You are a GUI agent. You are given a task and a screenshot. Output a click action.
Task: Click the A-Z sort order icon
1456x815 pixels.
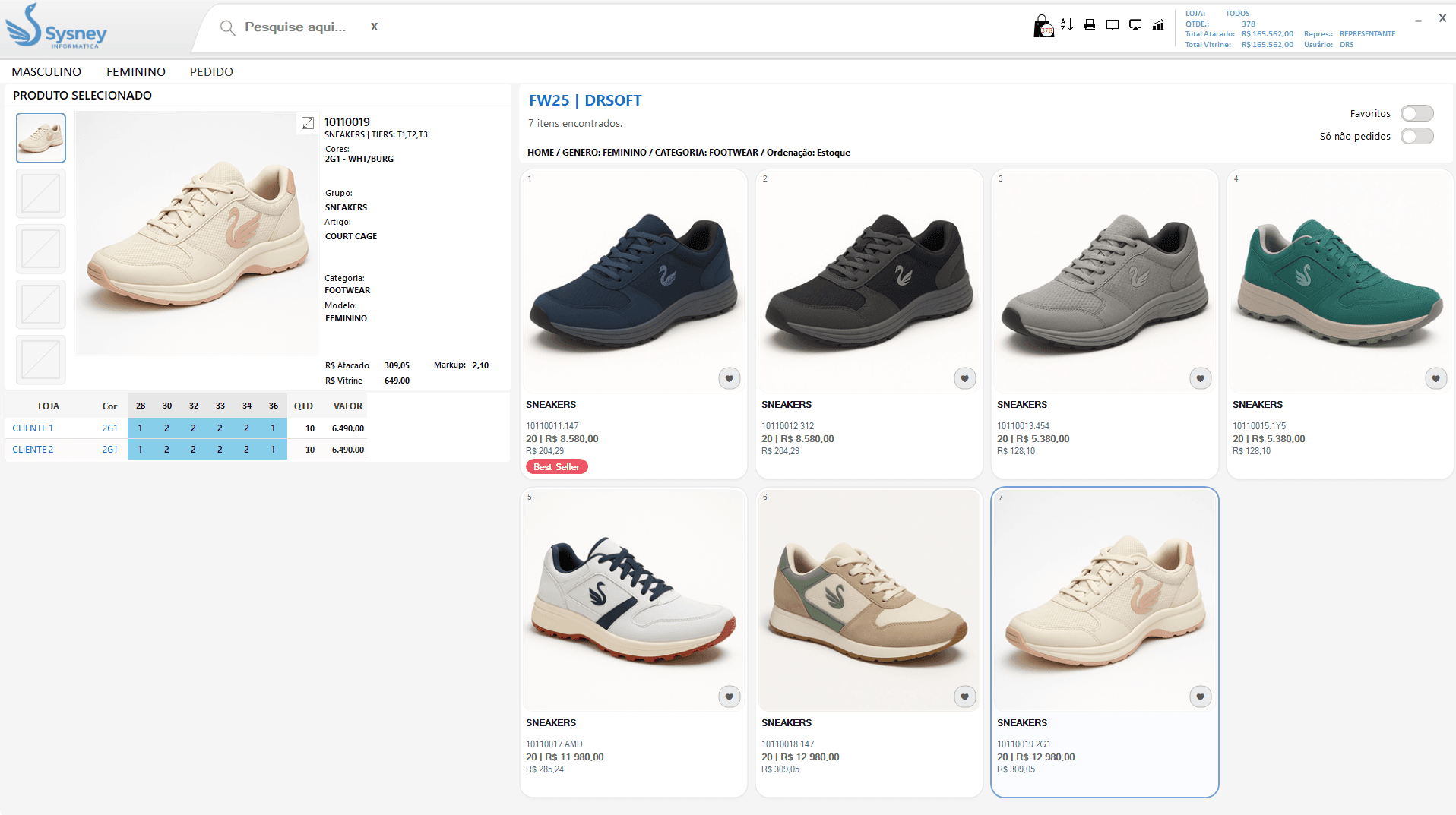click(x=1067, y=25)
